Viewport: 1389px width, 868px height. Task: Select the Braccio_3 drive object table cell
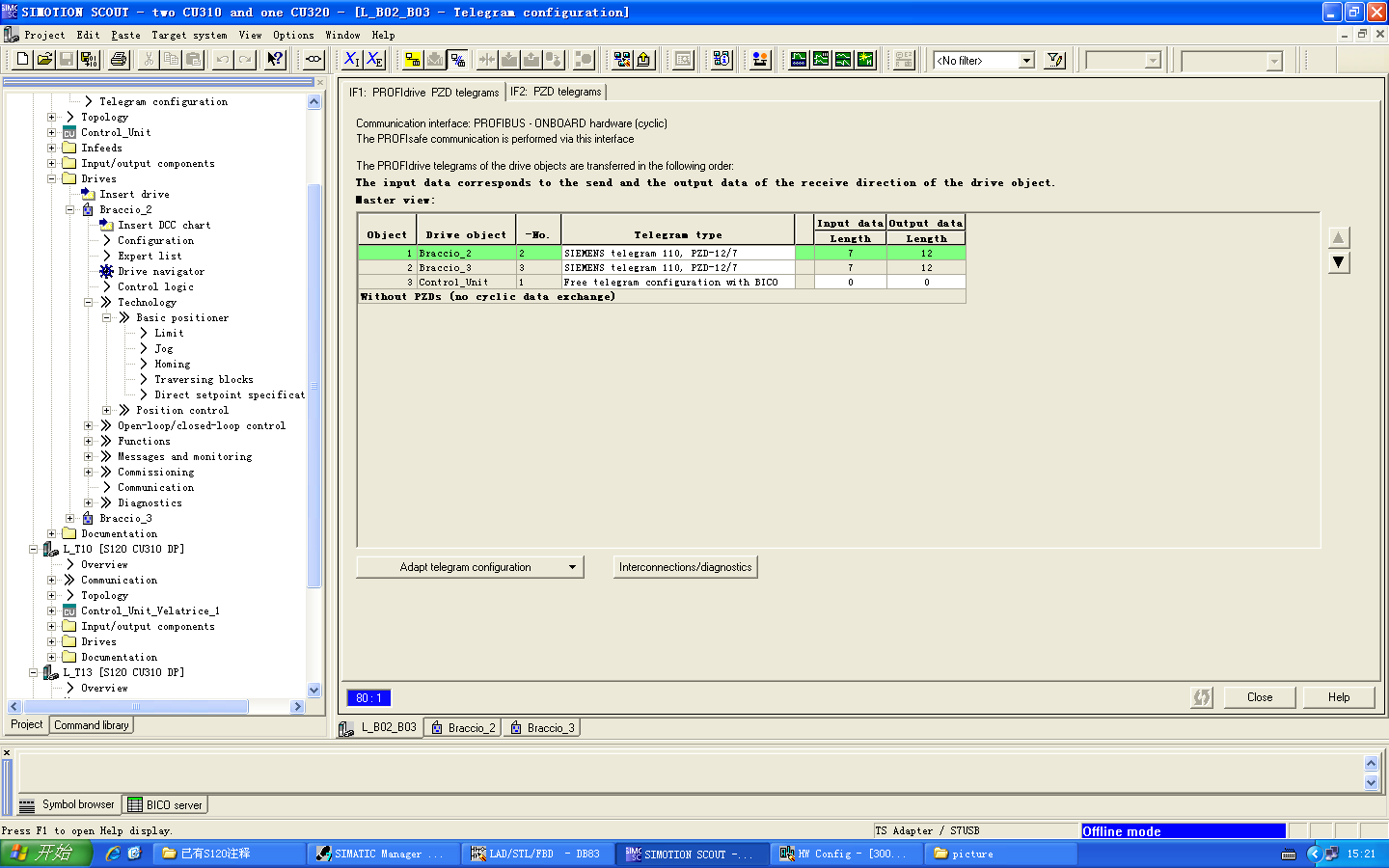[x=466, y=268]
